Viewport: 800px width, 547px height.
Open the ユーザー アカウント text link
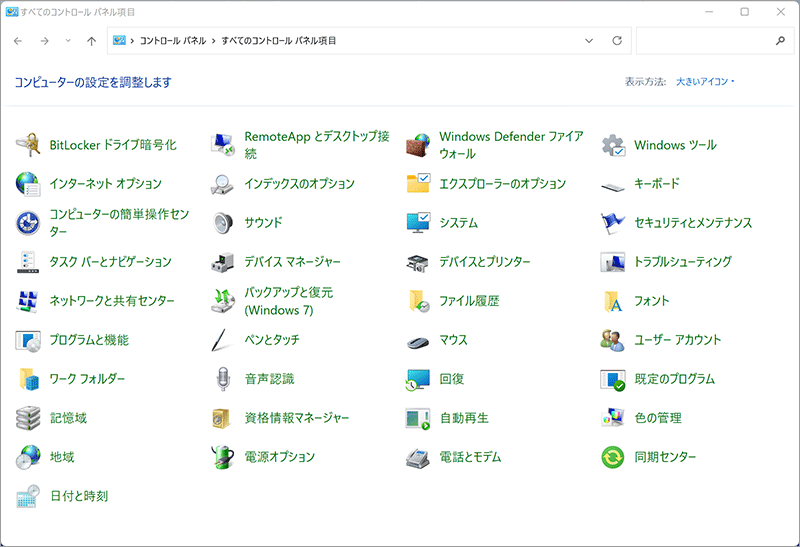click(678, 340)
